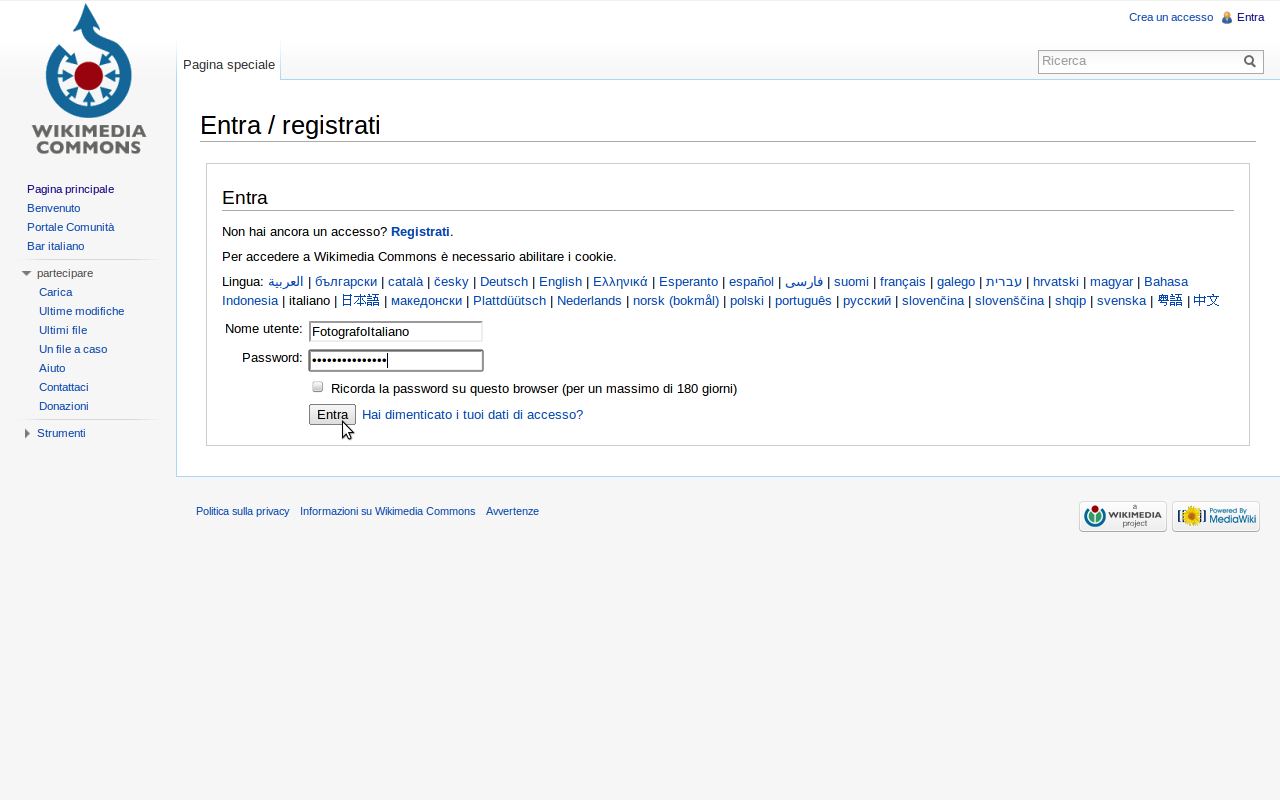
Task: Click the search magnifier icon
Action: pos(1250,61)
